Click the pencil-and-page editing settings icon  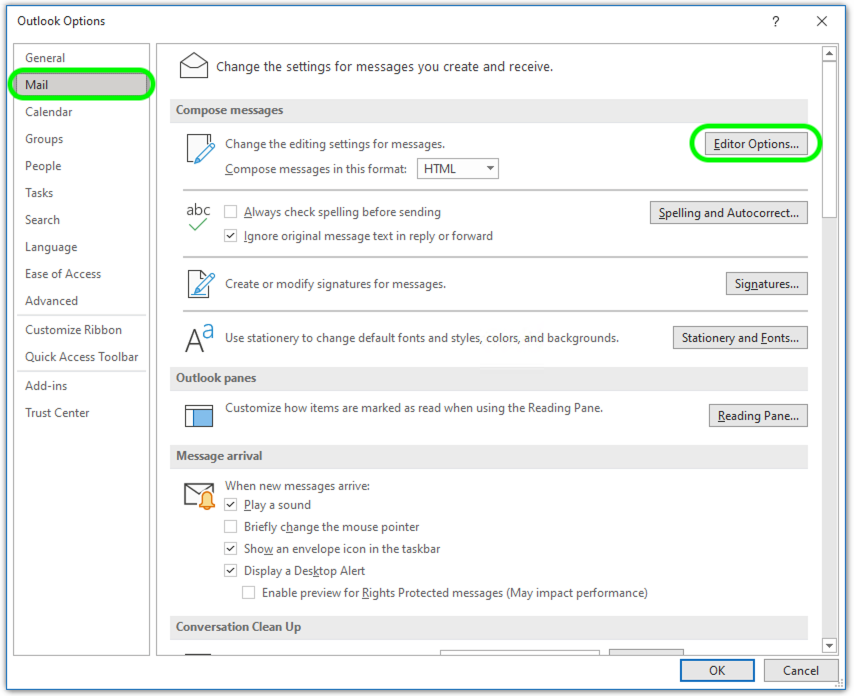(200, 149)
